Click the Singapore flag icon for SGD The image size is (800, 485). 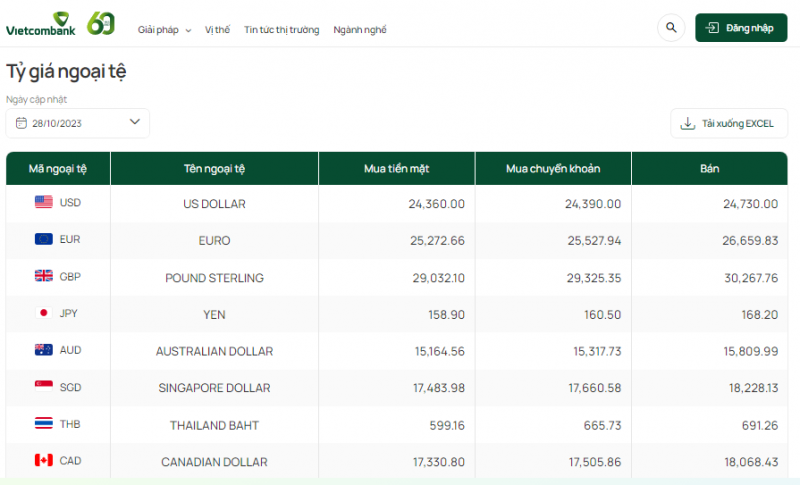44,387
